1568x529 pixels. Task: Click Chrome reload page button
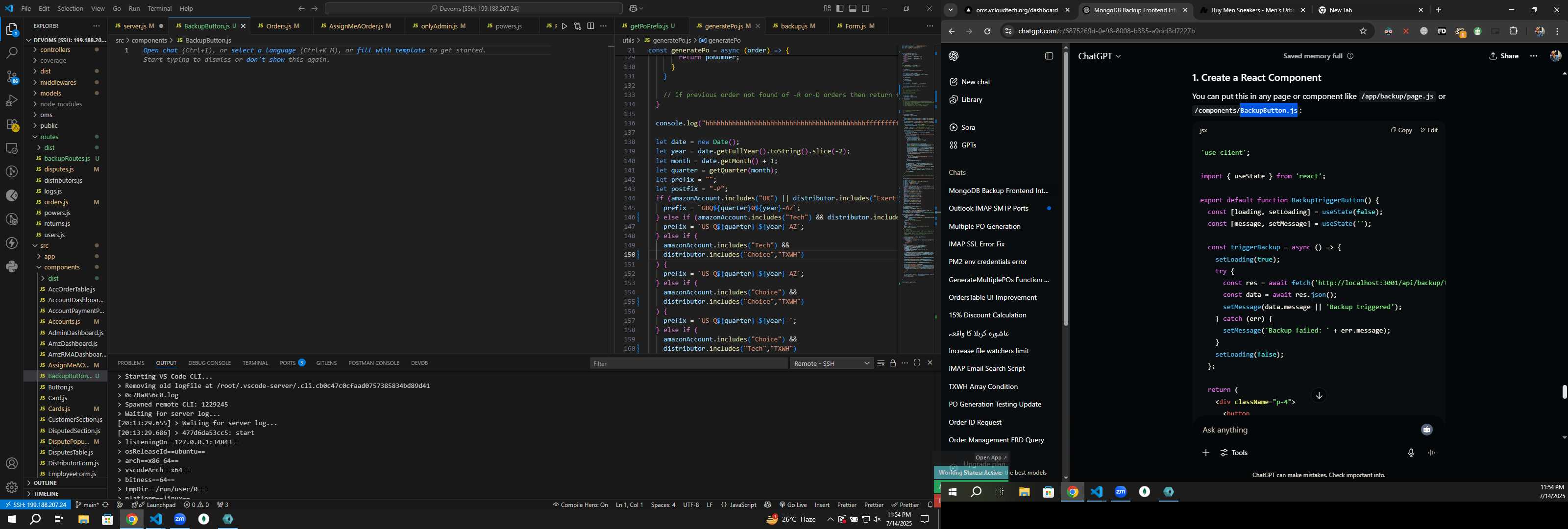[x=987, y=31]
